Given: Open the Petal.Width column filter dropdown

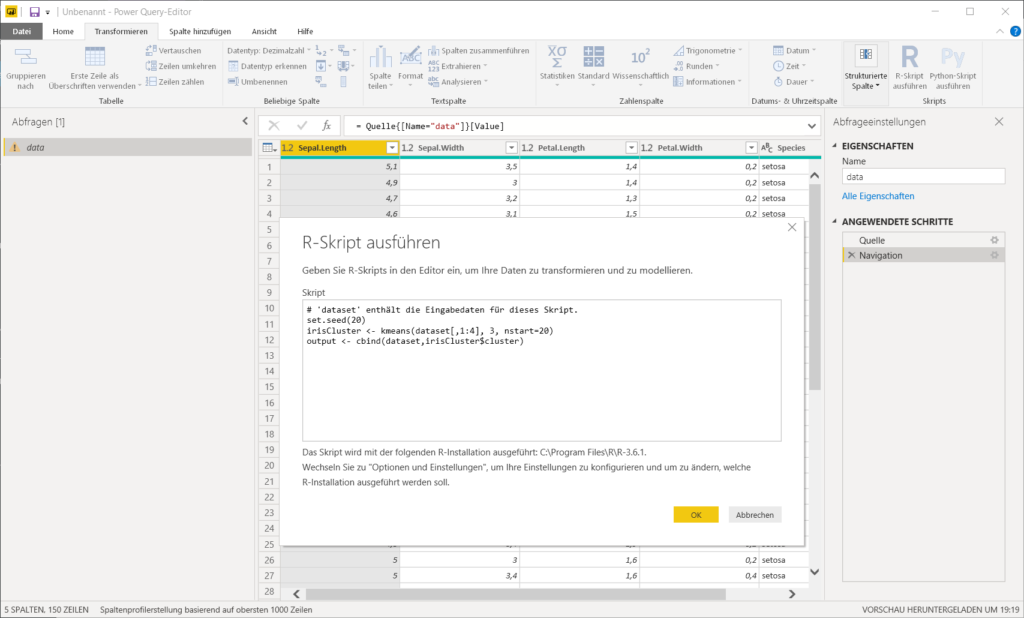Looking at the screenshot, I should pos(751,148).
